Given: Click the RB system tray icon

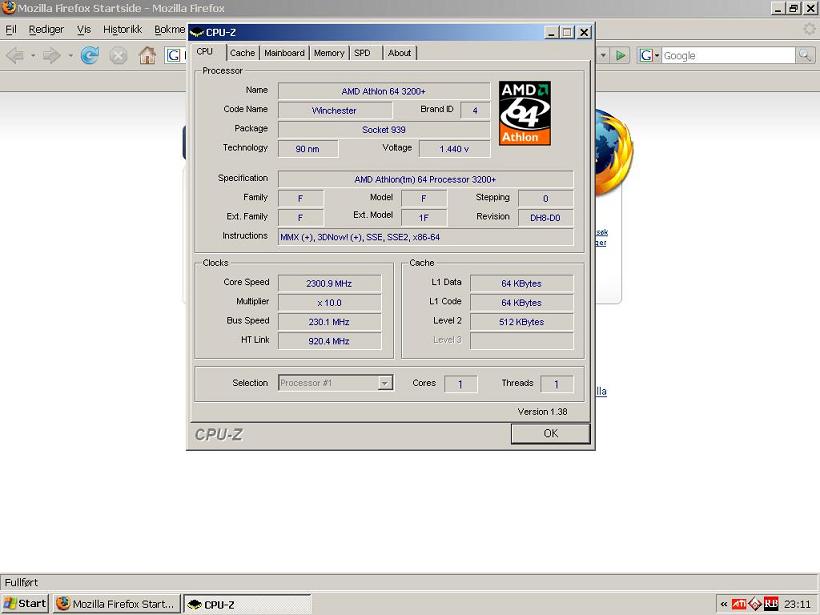Looking at the screenshot, I should pos(770,604).
